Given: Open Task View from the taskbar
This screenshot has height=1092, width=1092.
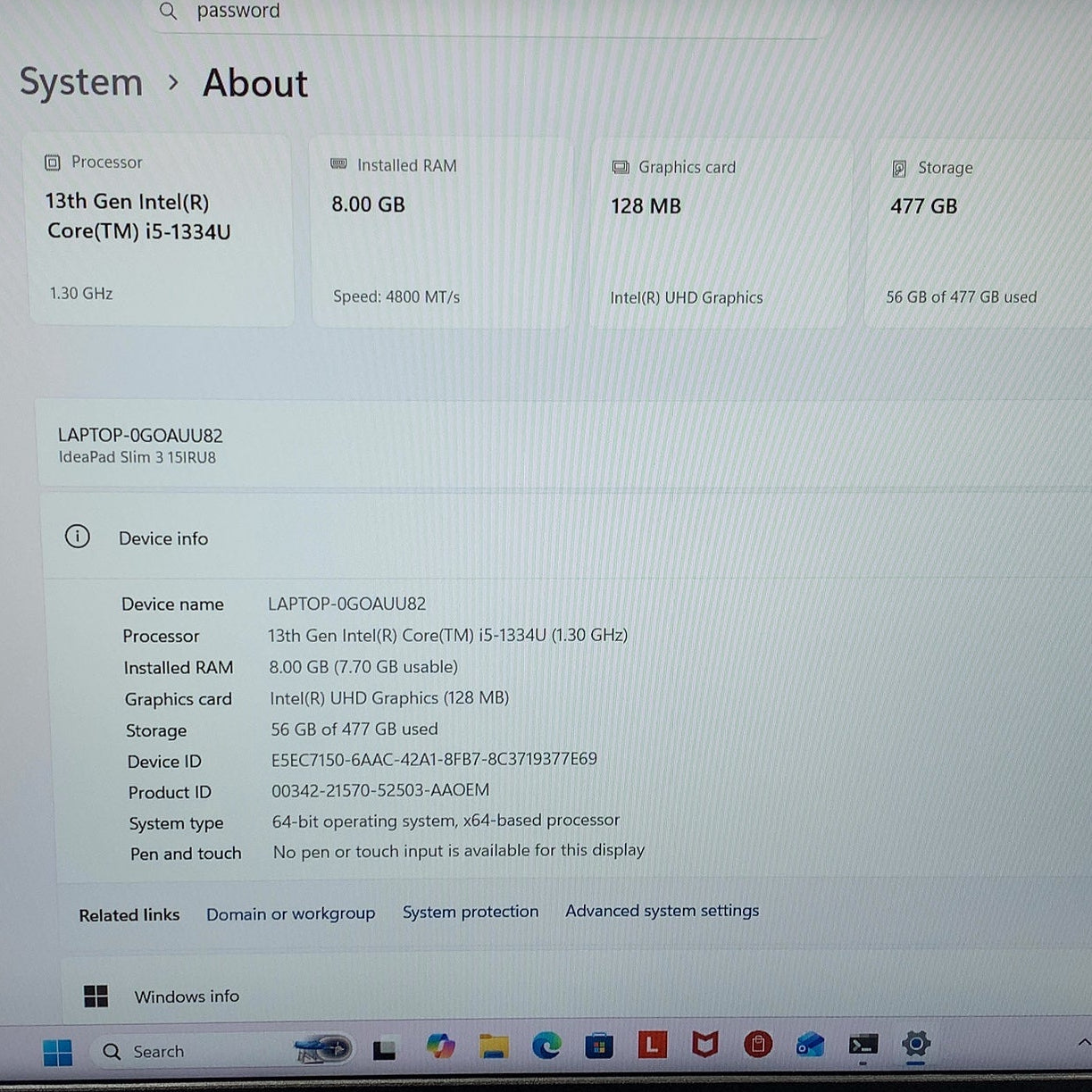Looking at the screenshot, I should [x=385, y=1050].
